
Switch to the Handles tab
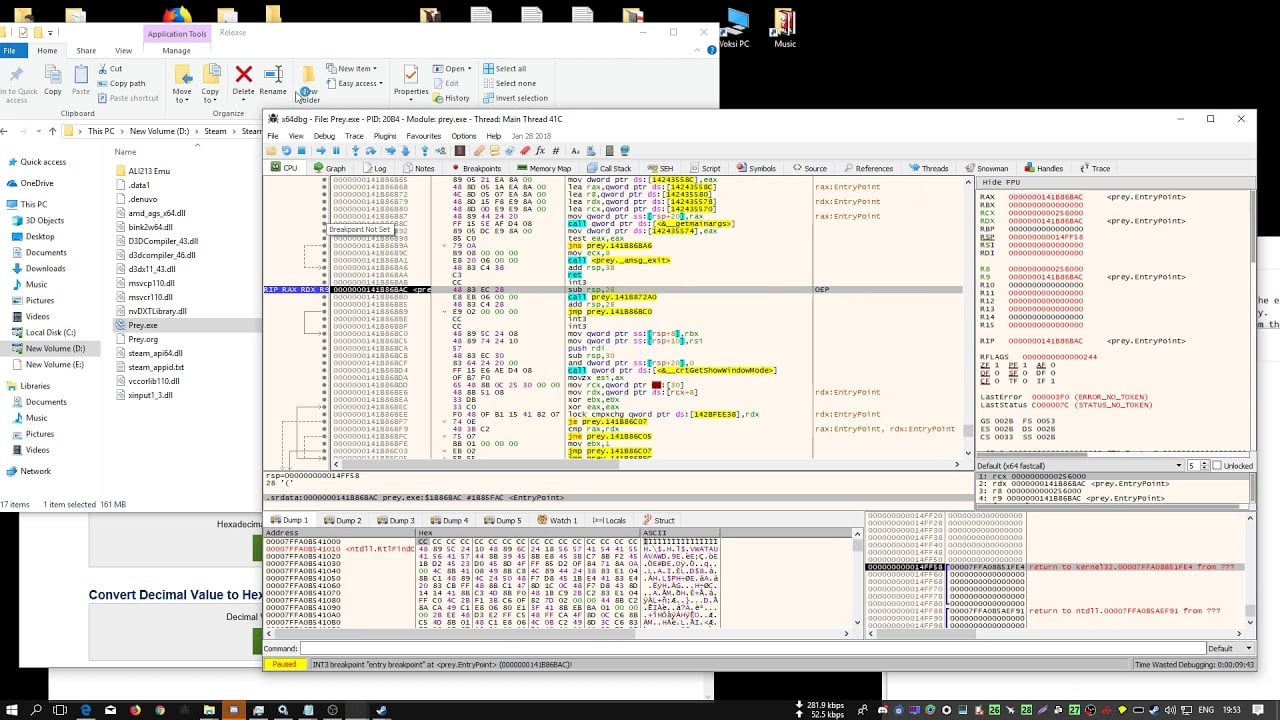[1045, 168]
